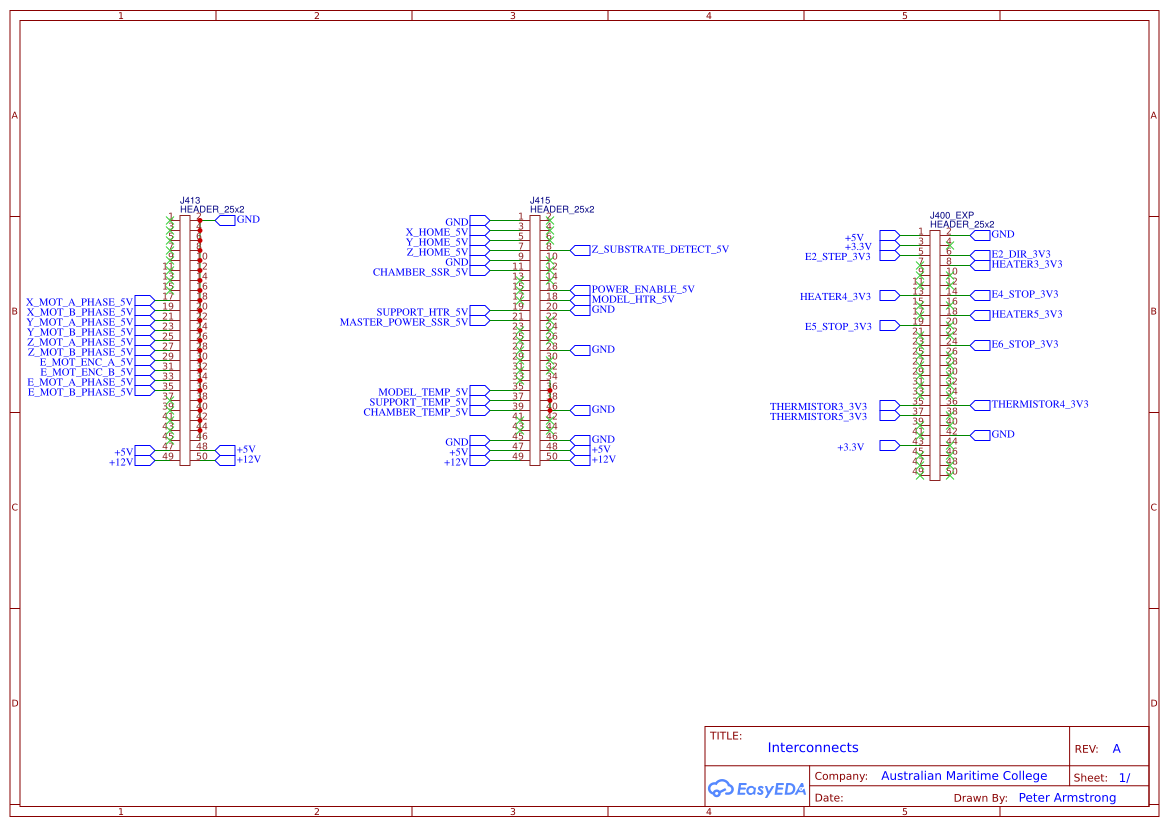Click the MODEL_TEMP_5V net label
The height and width of the screenshot is (827, 1169).
pos(423,392)
